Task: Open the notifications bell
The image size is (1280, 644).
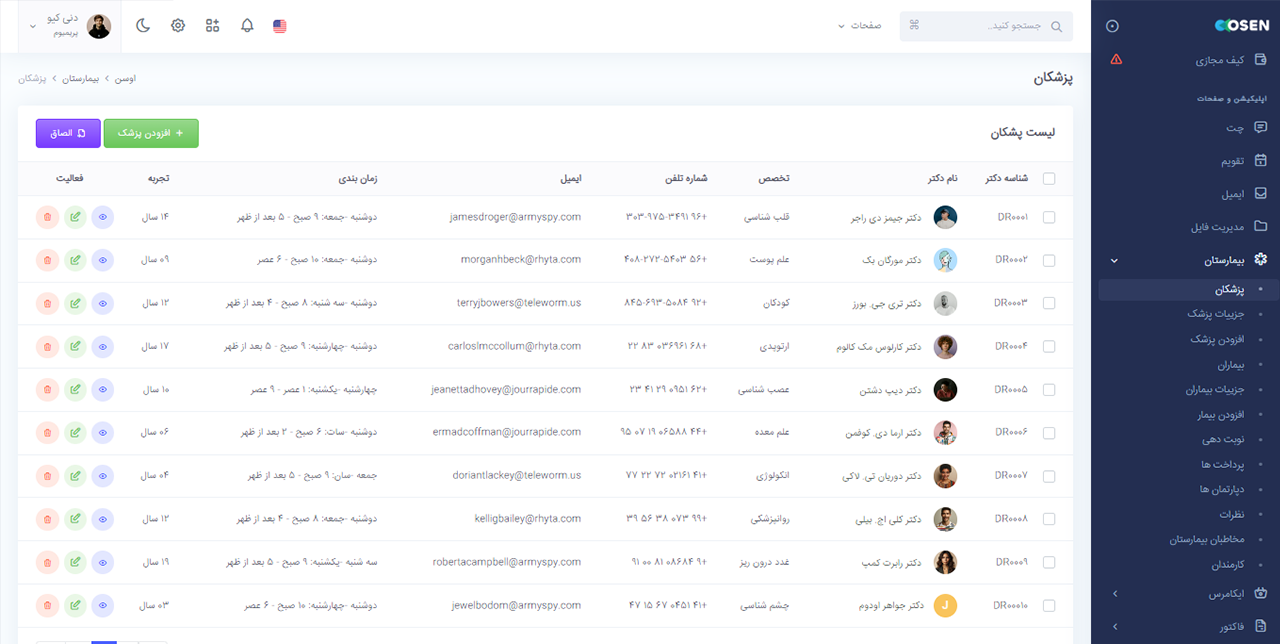Action: (247, 26)
